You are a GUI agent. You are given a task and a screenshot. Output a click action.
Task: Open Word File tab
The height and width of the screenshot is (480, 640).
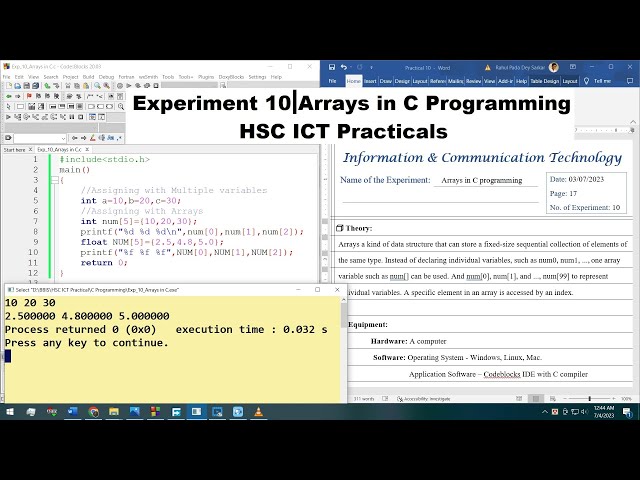[x=333, y=81]
